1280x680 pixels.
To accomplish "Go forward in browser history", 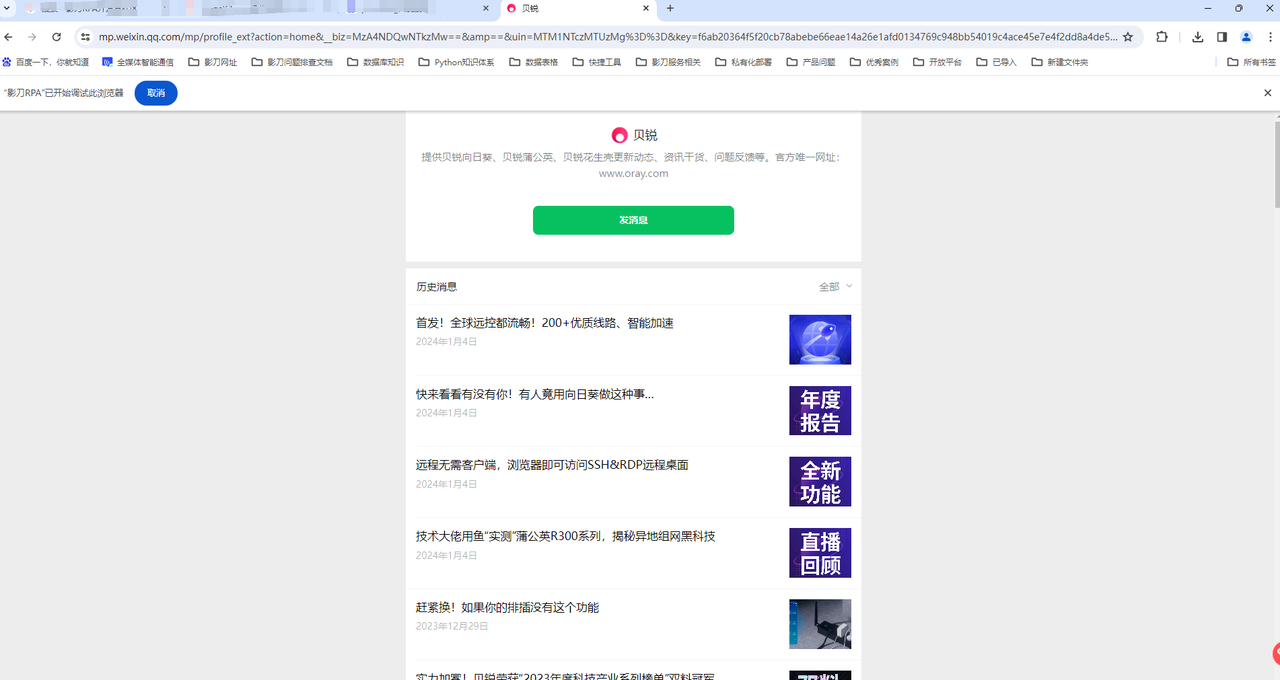I will pos(32,37).
